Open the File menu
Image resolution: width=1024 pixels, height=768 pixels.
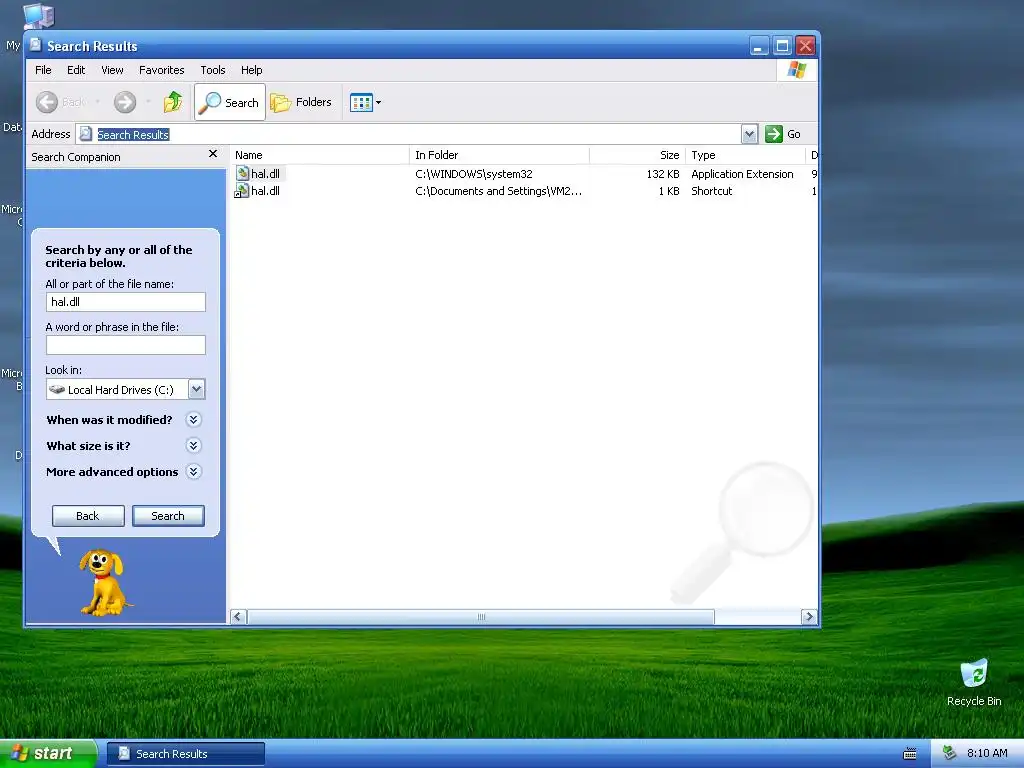click(x=43, y=70)
